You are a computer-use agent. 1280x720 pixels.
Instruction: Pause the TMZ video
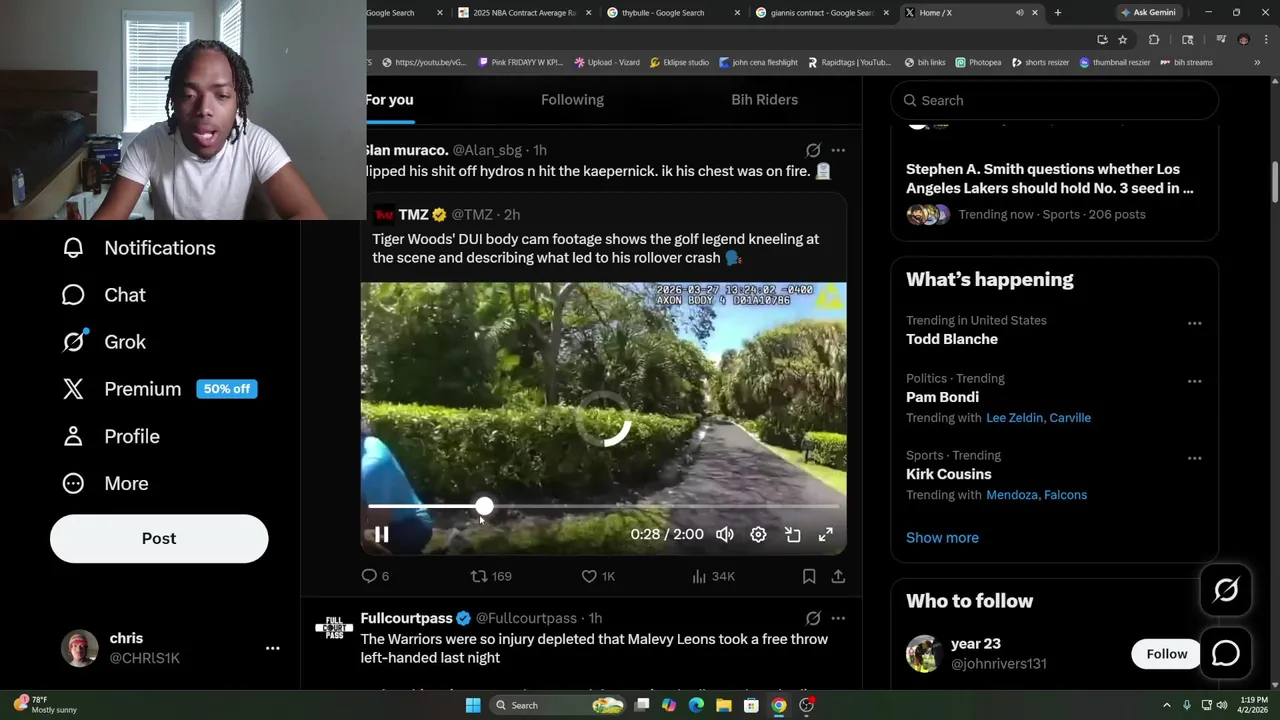click(381, 535)
